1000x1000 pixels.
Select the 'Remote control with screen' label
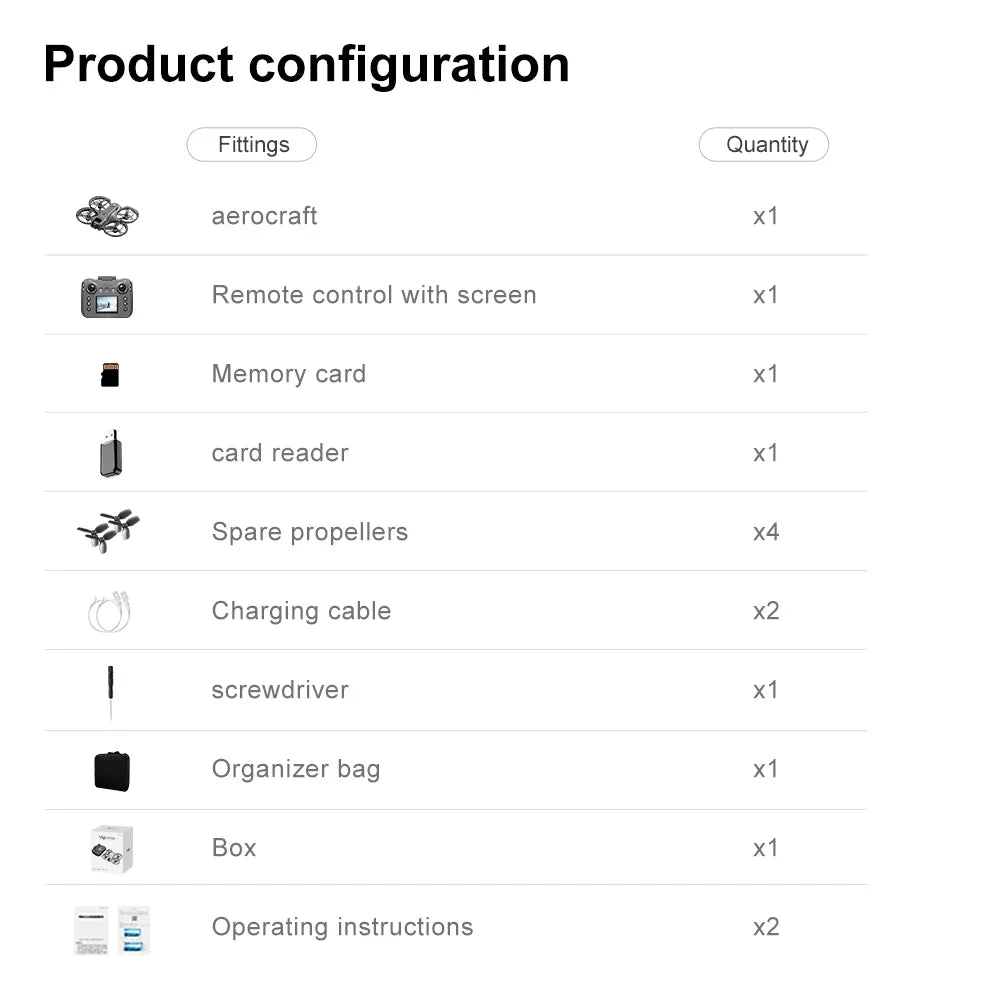click(x=374, y=295)
